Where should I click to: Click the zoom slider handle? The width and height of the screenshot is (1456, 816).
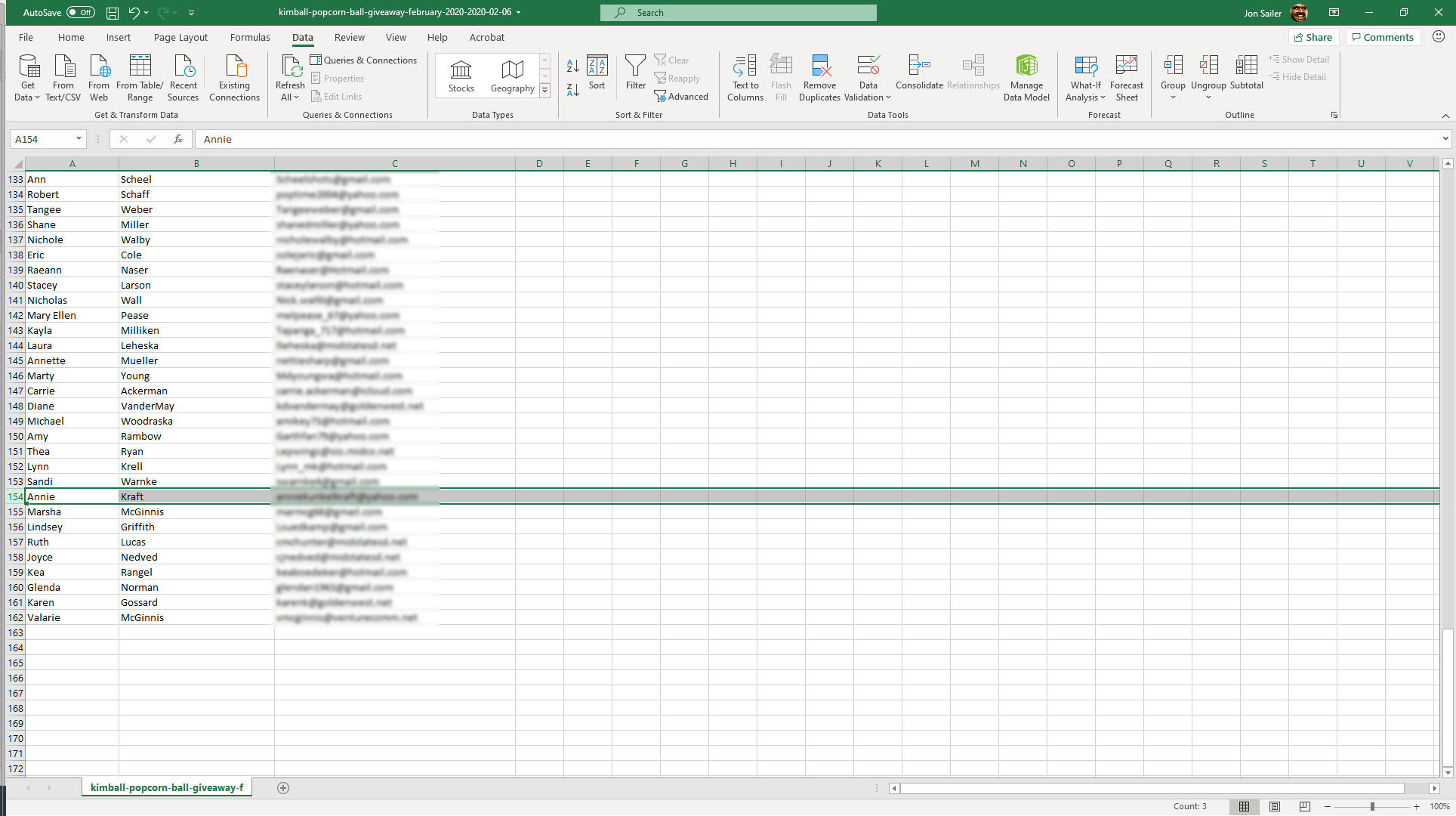coord(1371,806)
